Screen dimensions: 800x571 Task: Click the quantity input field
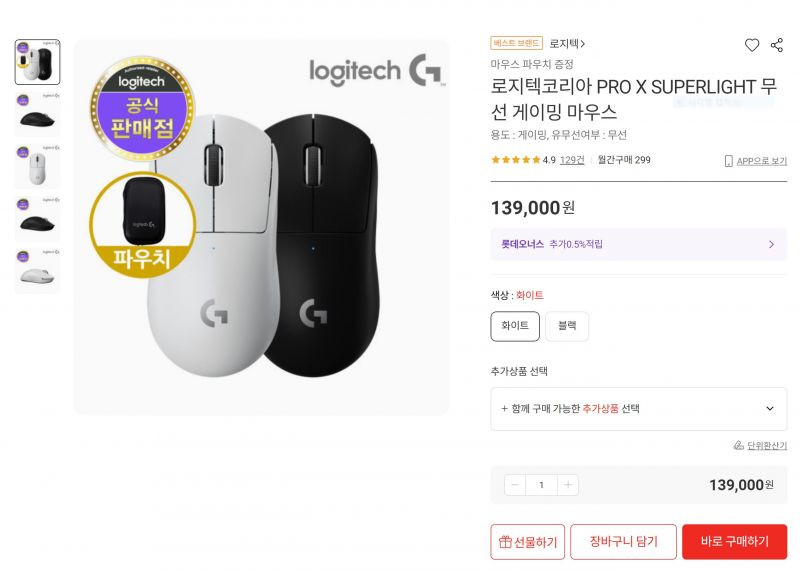tap(541, 485)
